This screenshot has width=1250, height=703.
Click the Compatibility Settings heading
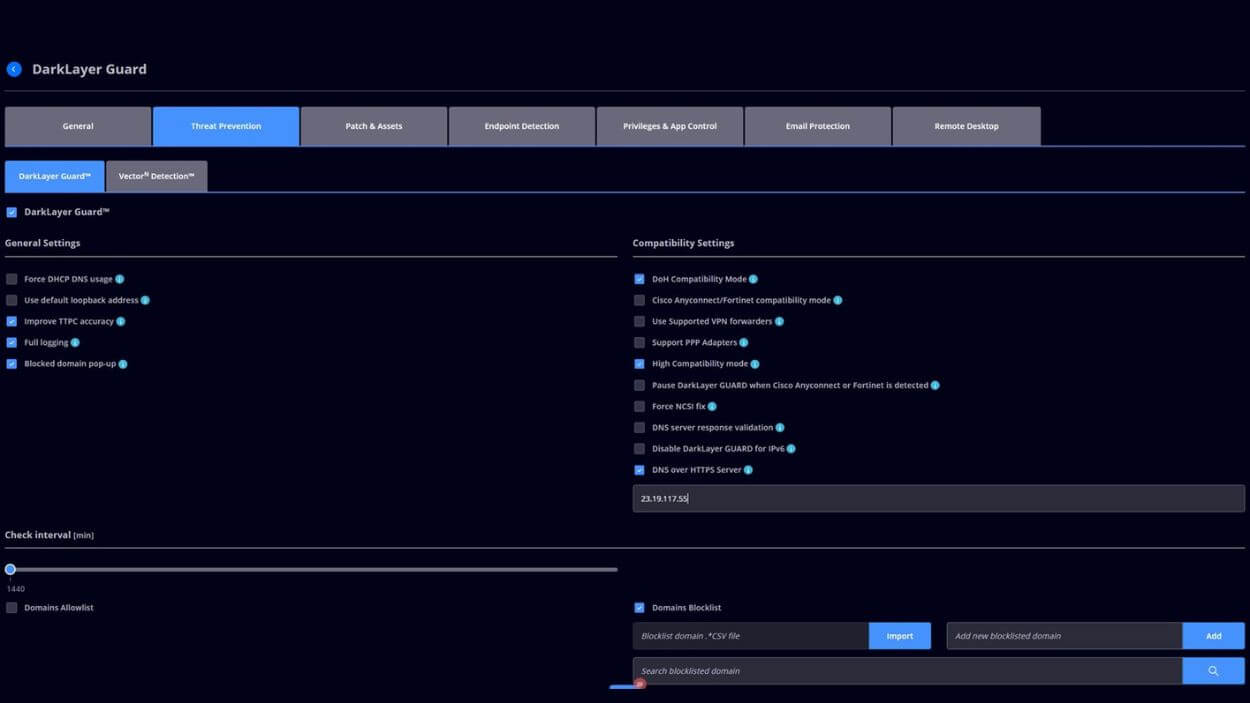tap(683, 243)
